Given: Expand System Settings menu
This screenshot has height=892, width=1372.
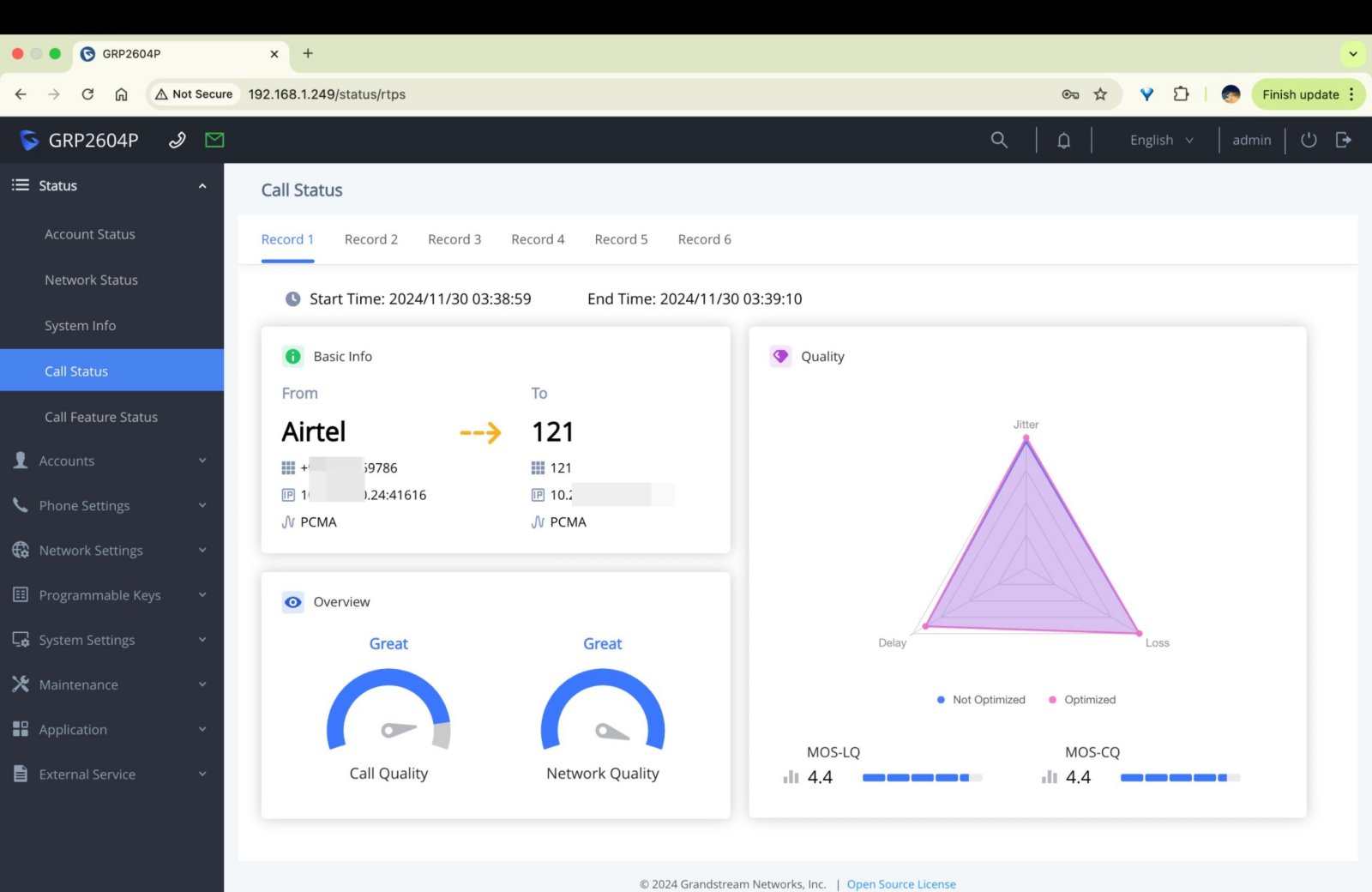Looking at the screenshot, I should [111, 640].
